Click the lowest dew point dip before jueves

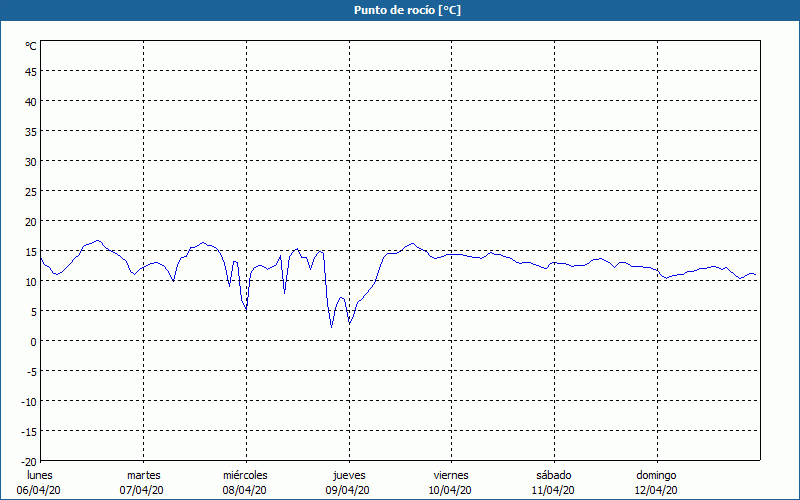point(332,327)
